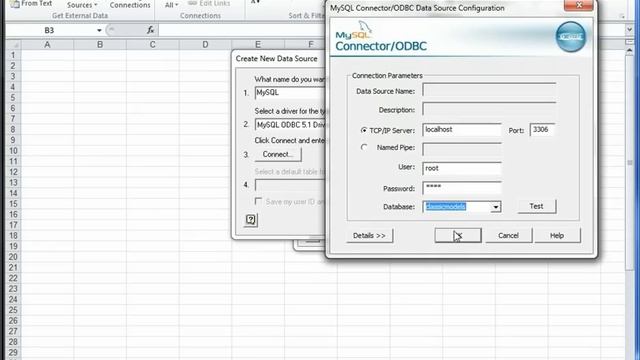This screenshot has width=640, height=360.
Task: Click inside the Name Box showing B3
Action: tap(50, 30)
